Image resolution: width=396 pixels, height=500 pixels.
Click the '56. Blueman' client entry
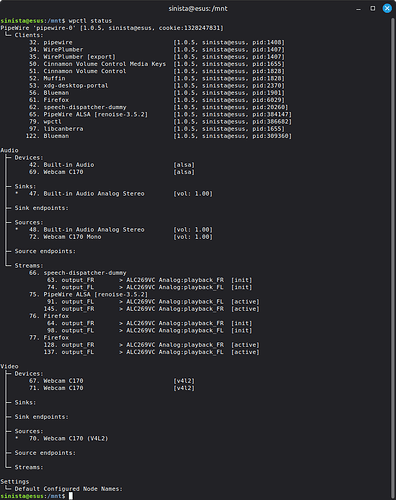157,93
